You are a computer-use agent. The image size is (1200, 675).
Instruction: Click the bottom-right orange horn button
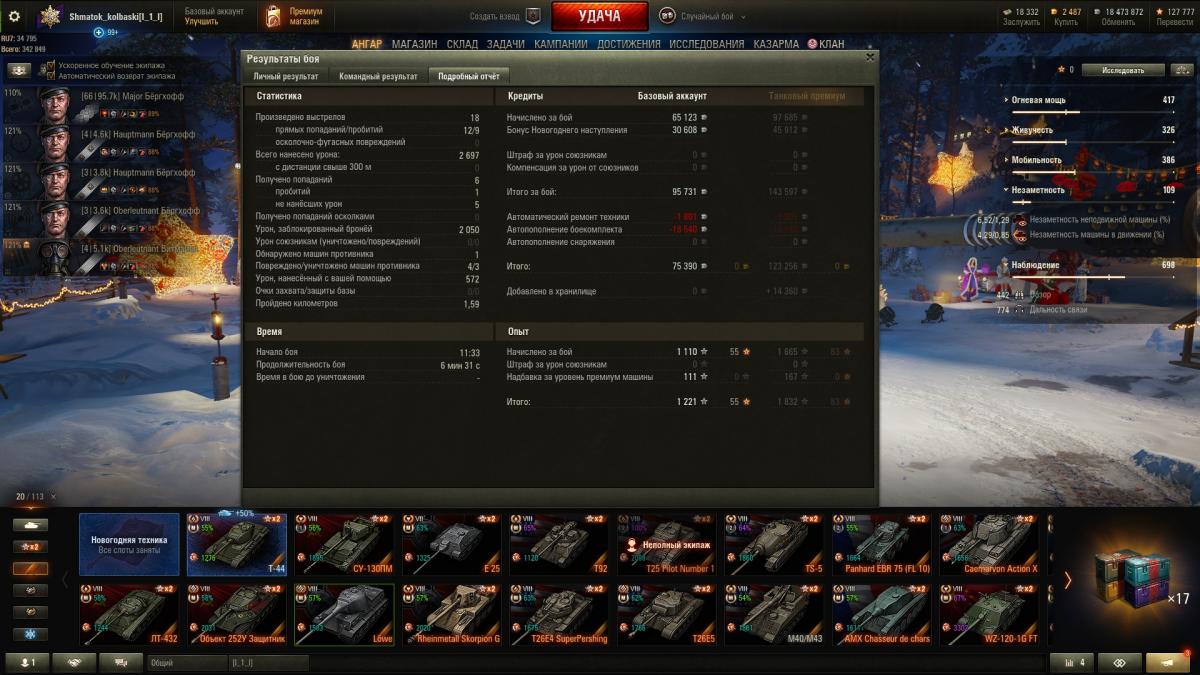[x=1168, y=663]
